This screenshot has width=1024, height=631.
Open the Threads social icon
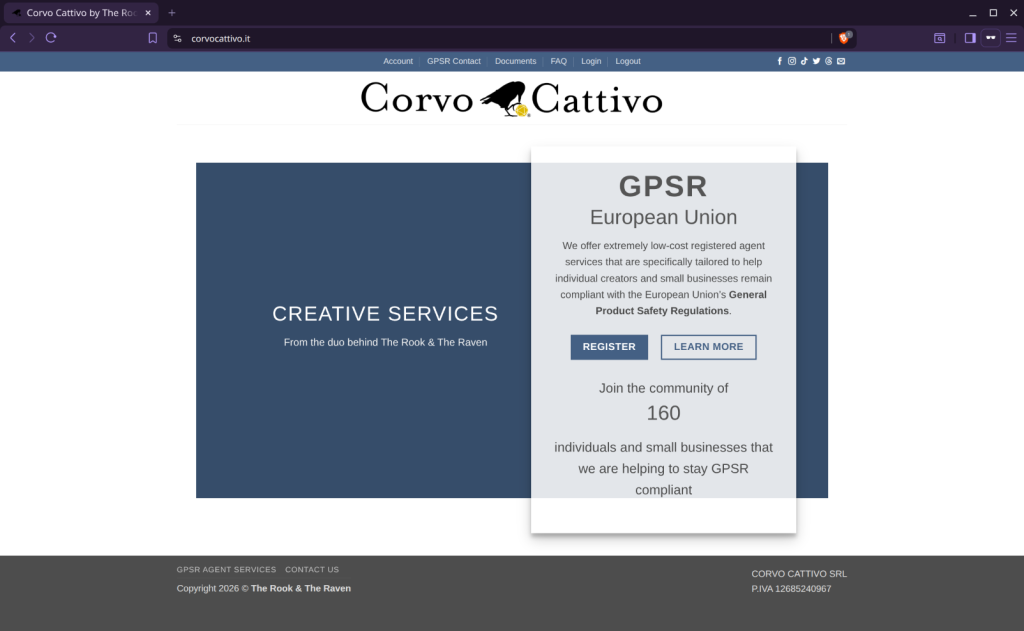pyautogui.click(x=829, y=61)
